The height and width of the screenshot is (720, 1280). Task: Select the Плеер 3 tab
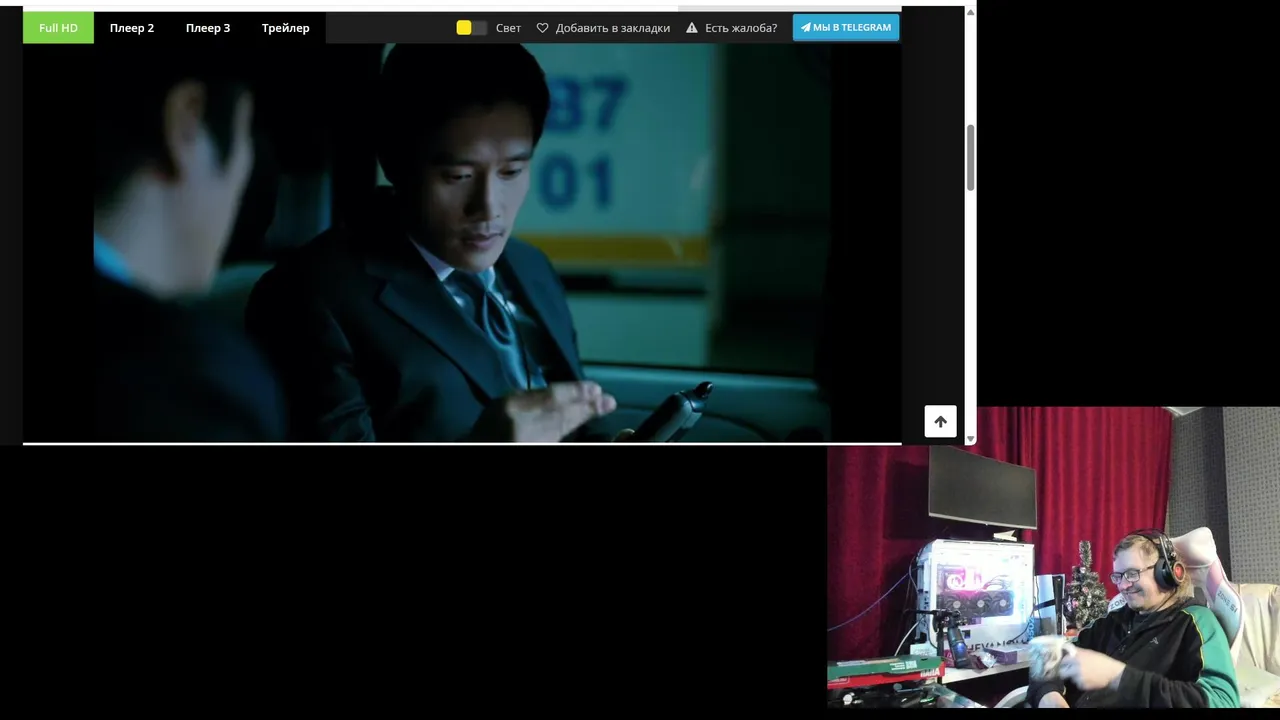(208, 28)
